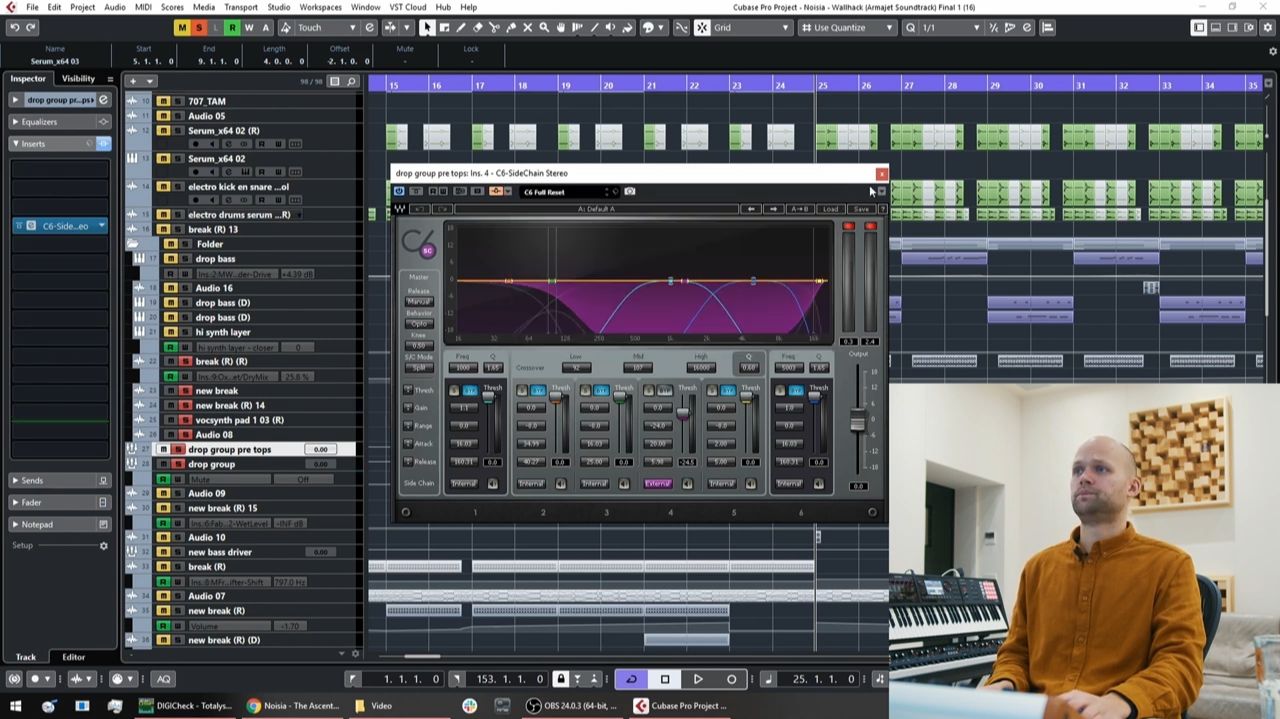
Task: Select the Object Selection arrow tool
Action: coord(427,27)
